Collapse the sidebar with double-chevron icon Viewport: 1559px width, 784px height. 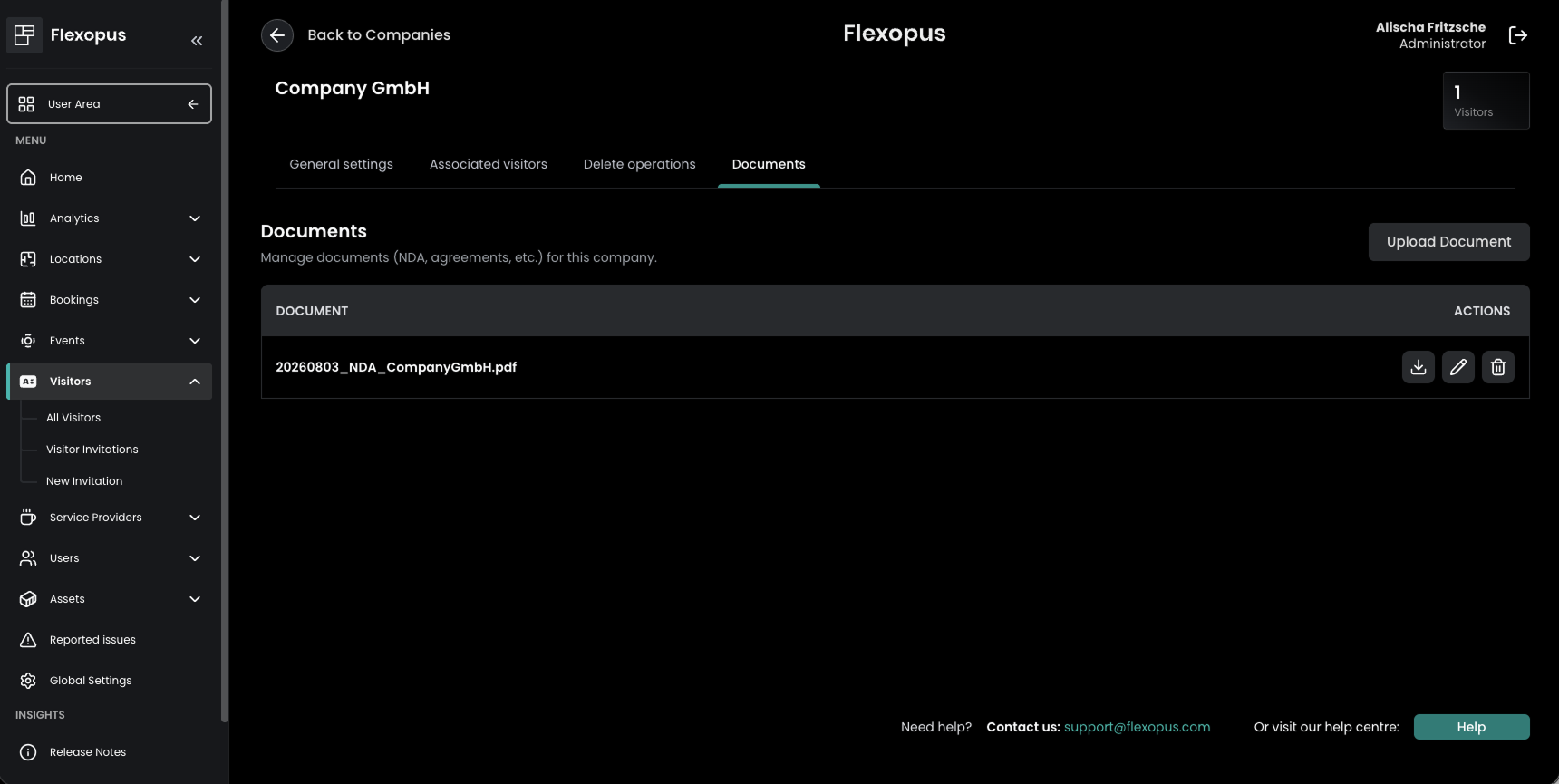tap(197, 41)
